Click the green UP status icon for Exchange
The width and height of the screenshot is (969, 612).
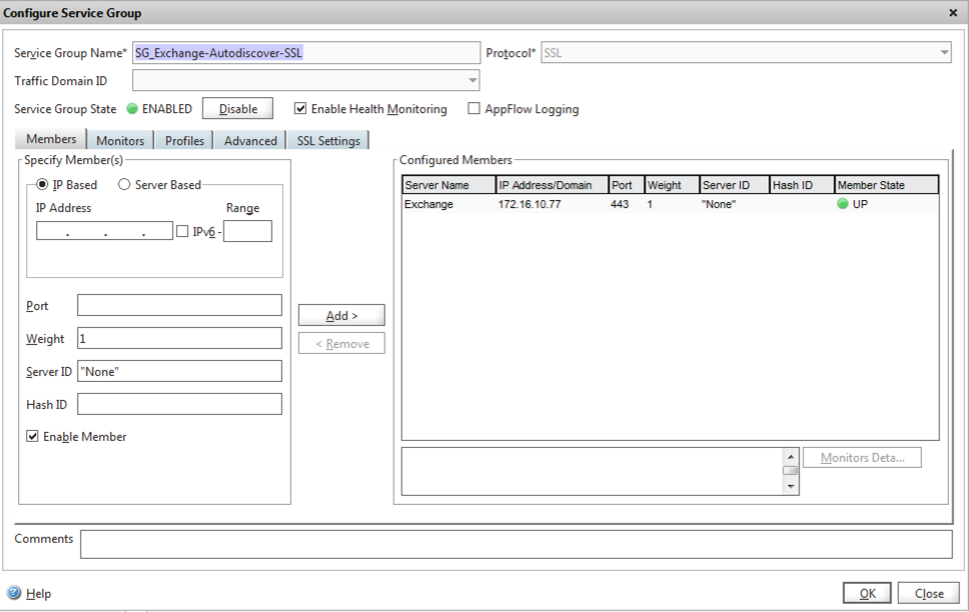[843, 204]
